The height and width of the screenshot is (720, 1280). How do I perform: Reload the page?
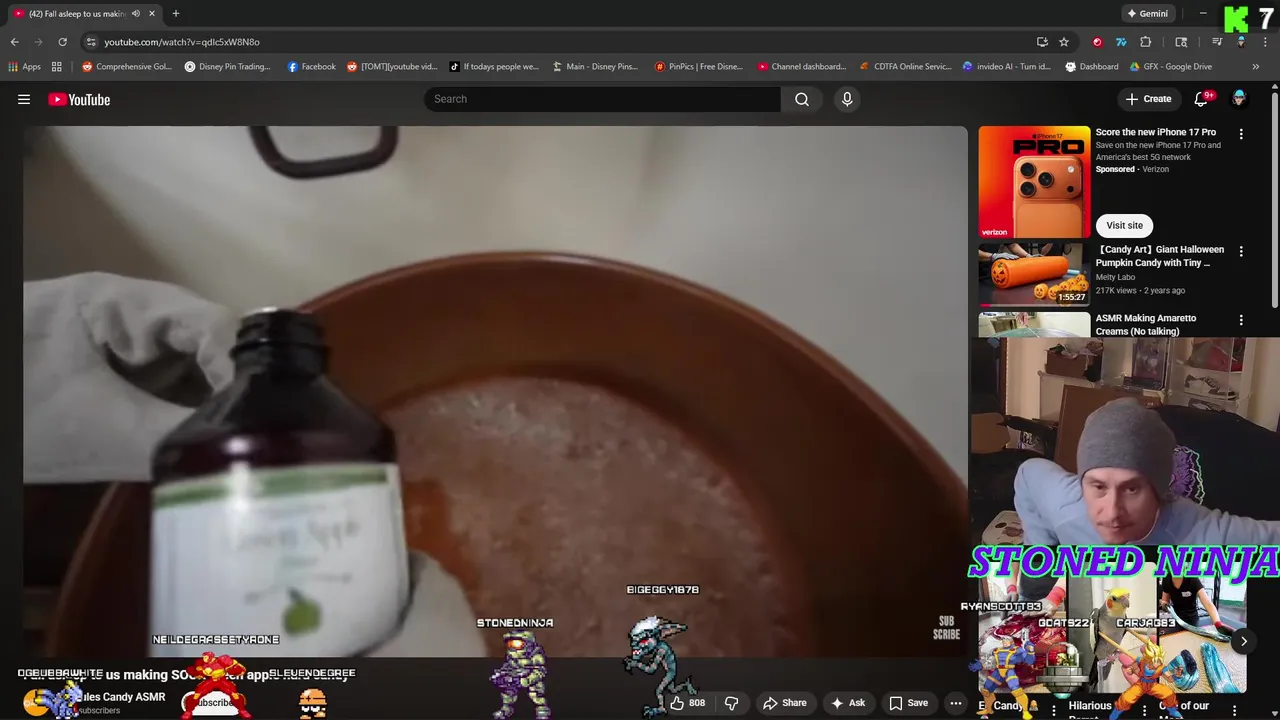(62, 42)
